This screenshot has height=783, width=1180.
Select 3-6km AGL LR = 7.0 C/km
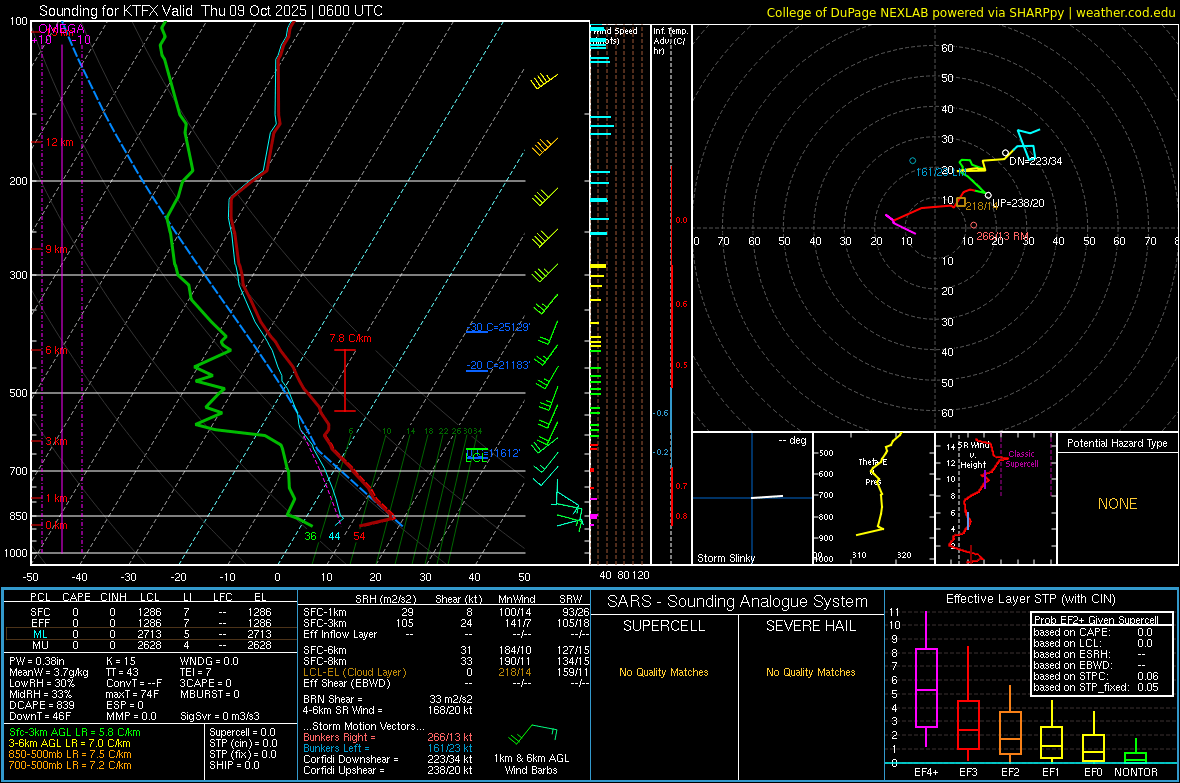69,743
